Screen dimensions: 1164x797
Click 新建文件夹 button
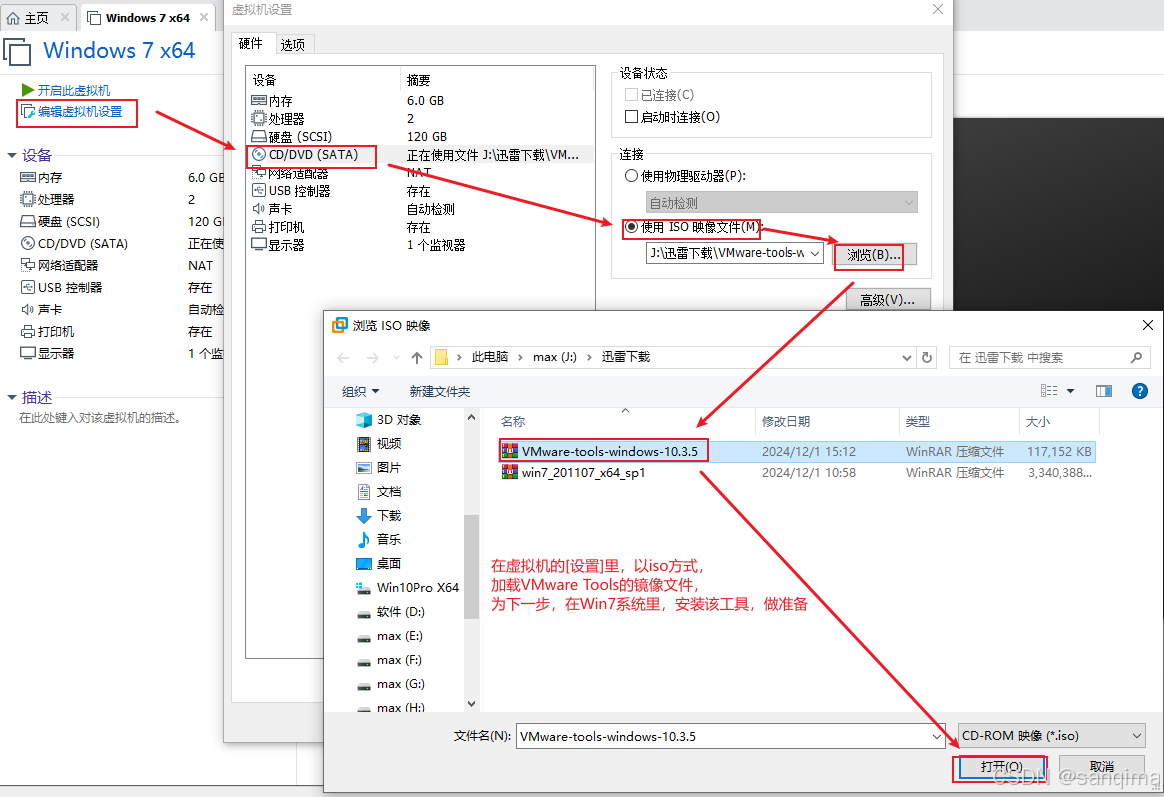[x=439, y=391]
